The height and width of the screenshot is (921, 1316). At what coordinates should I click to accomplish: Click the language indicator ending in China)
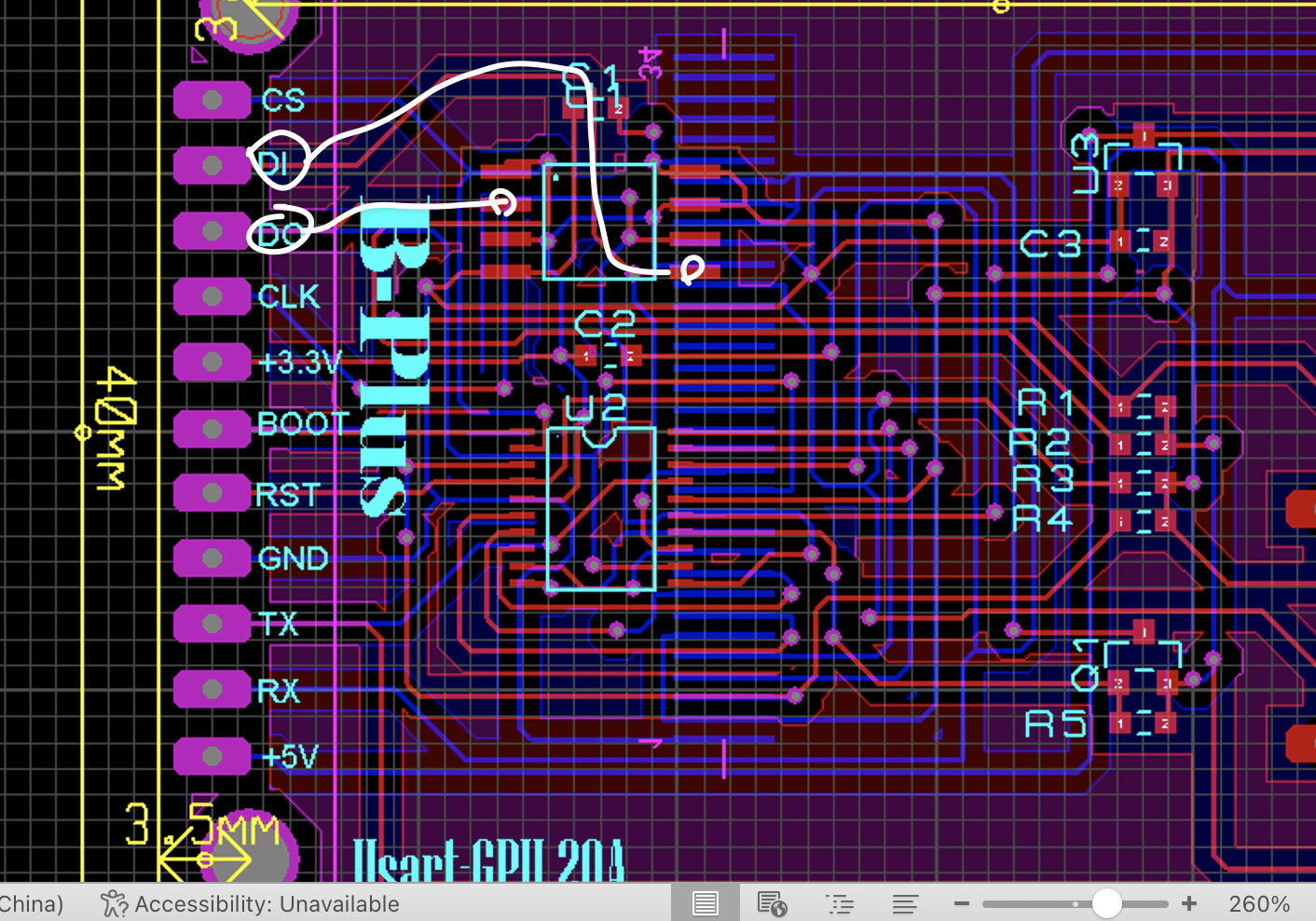[x=32, y=903]
